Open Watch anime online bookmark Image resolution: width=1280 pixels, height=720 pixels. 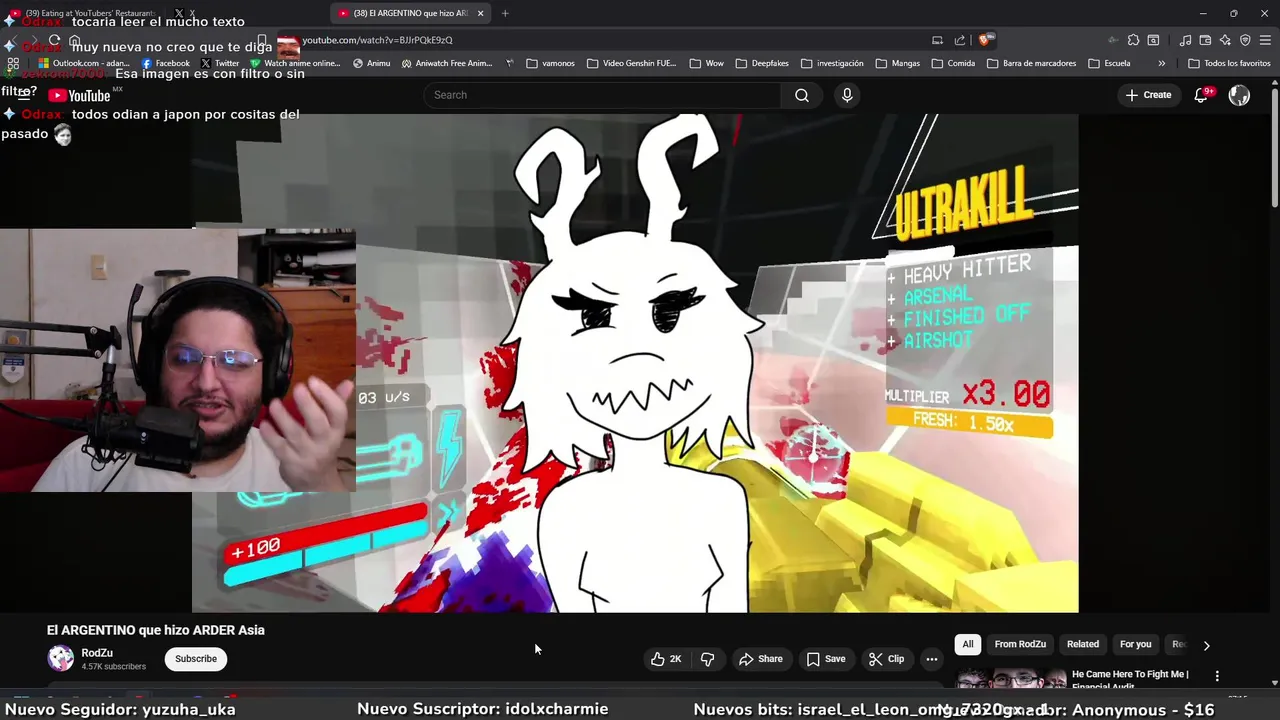point(295,63)
